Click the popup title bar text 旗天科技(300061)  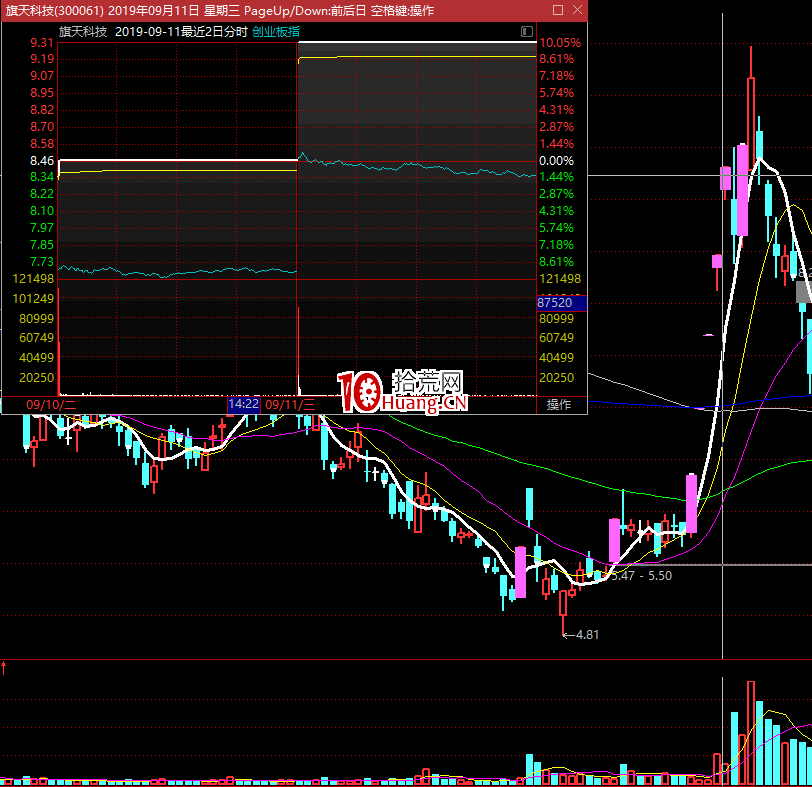point(55,10)
